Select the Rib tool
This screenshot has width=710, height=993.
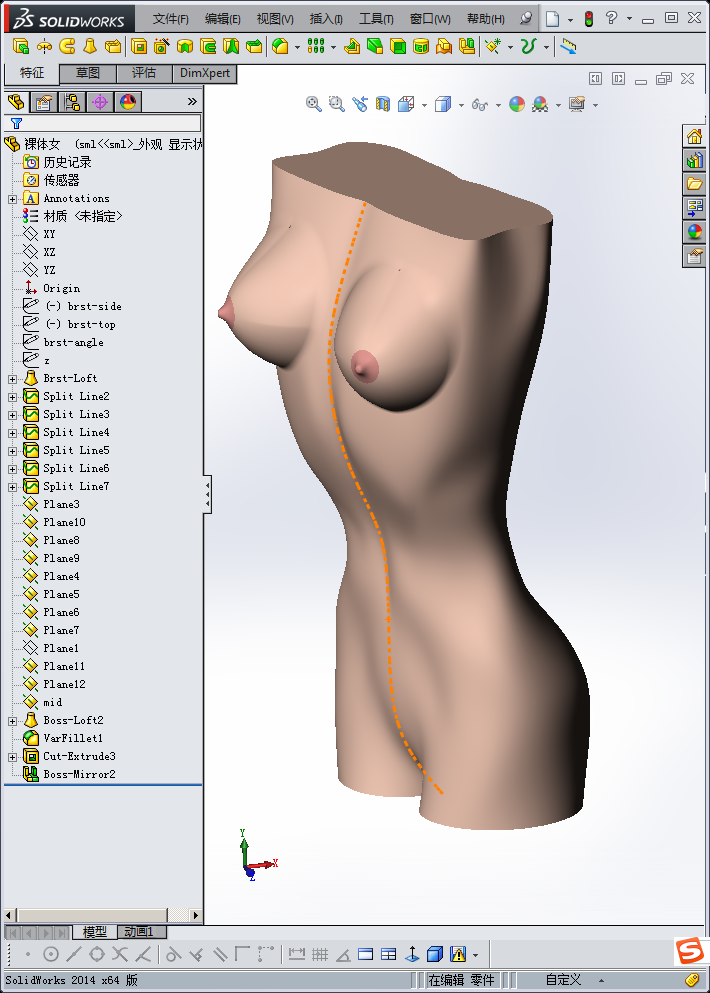[352, 46]
